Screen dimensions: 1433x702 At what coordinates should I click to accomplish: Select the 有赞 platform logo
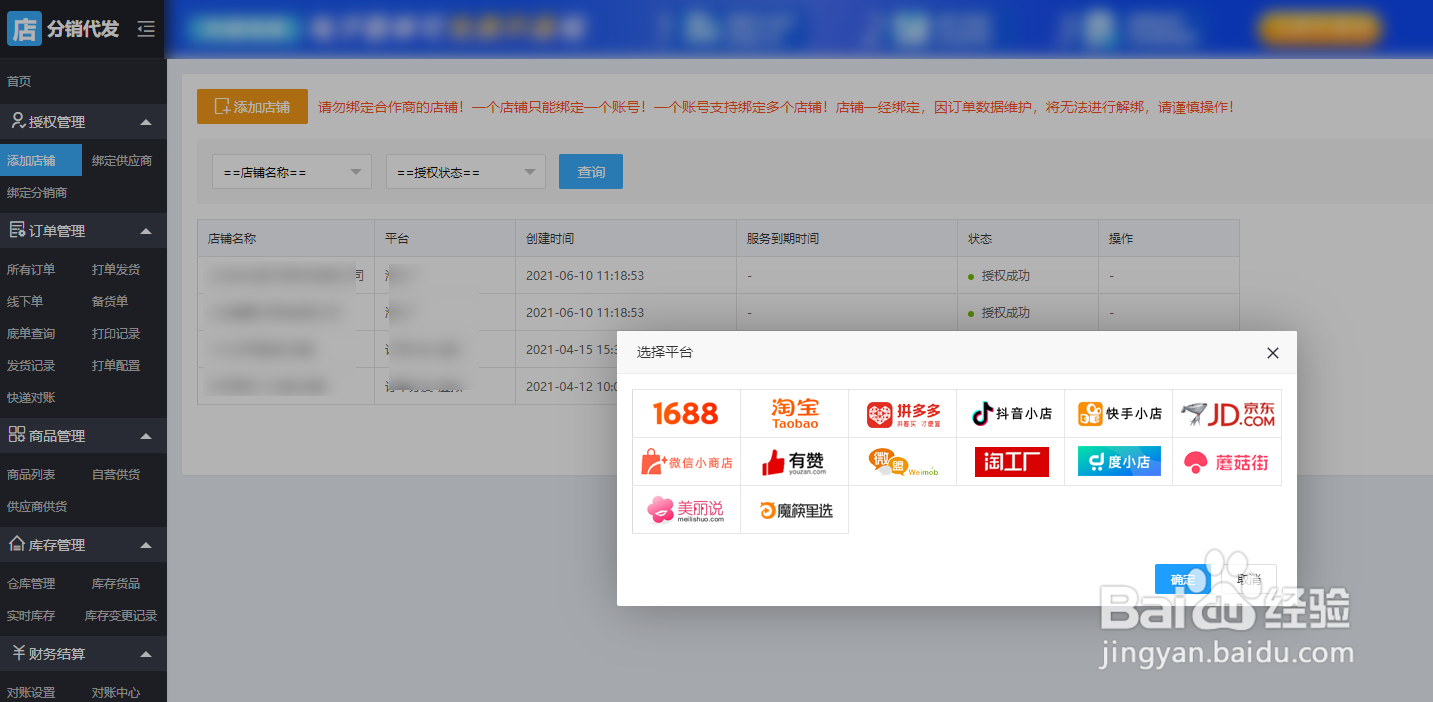794,461
